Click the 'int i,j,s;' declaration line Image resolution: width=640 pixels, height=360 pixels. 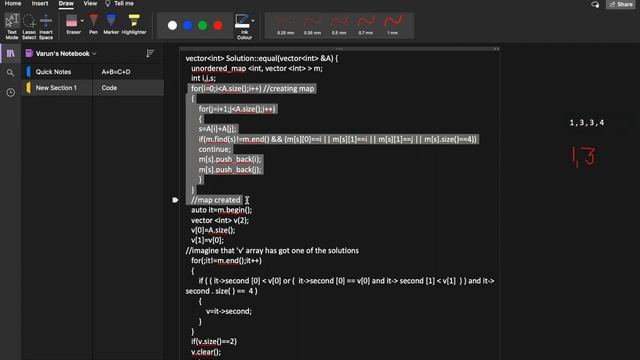(x=203, y=78)
